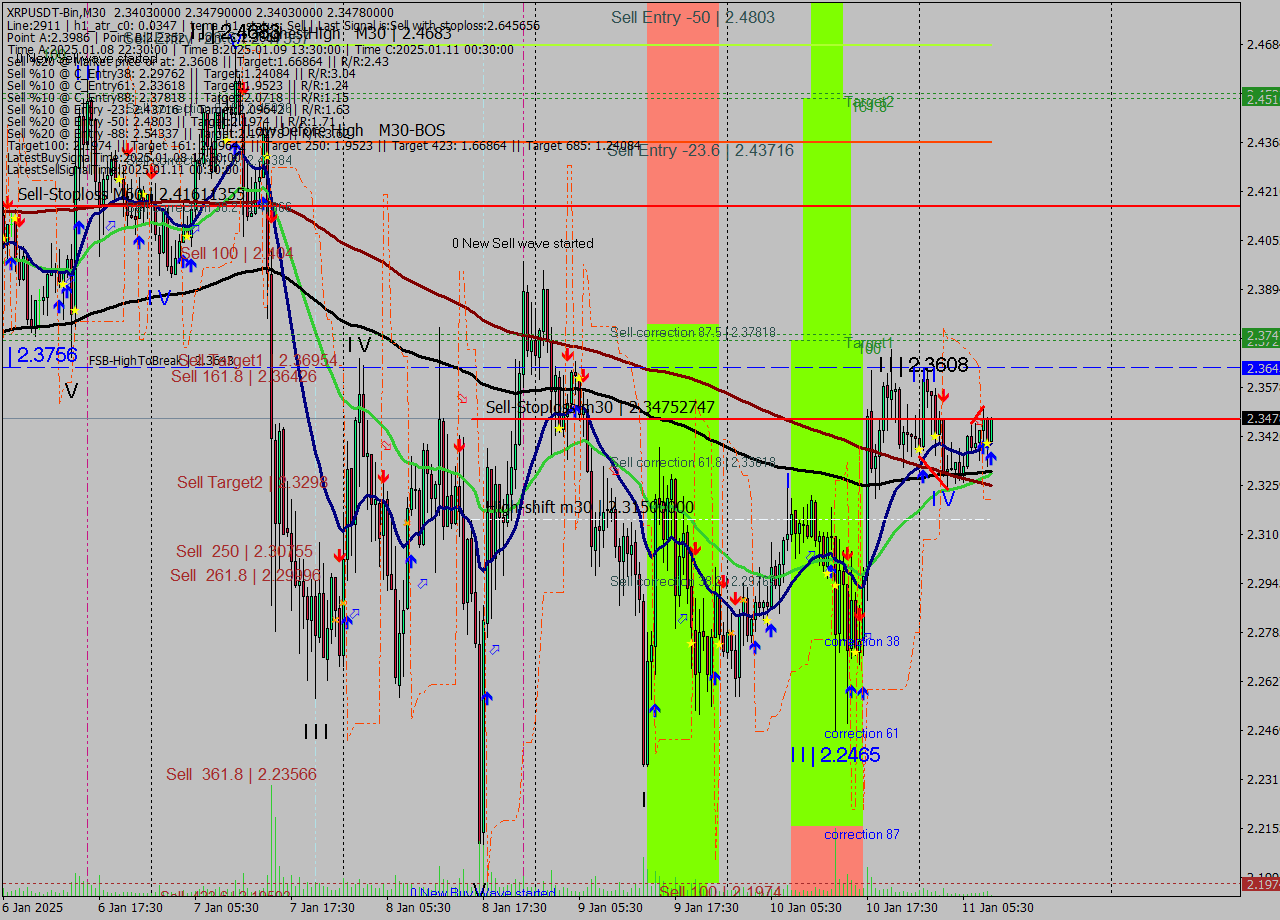Click the black 2.347 current price tag
This screenshot has width=1280, height=920.
pos(1260,418)
